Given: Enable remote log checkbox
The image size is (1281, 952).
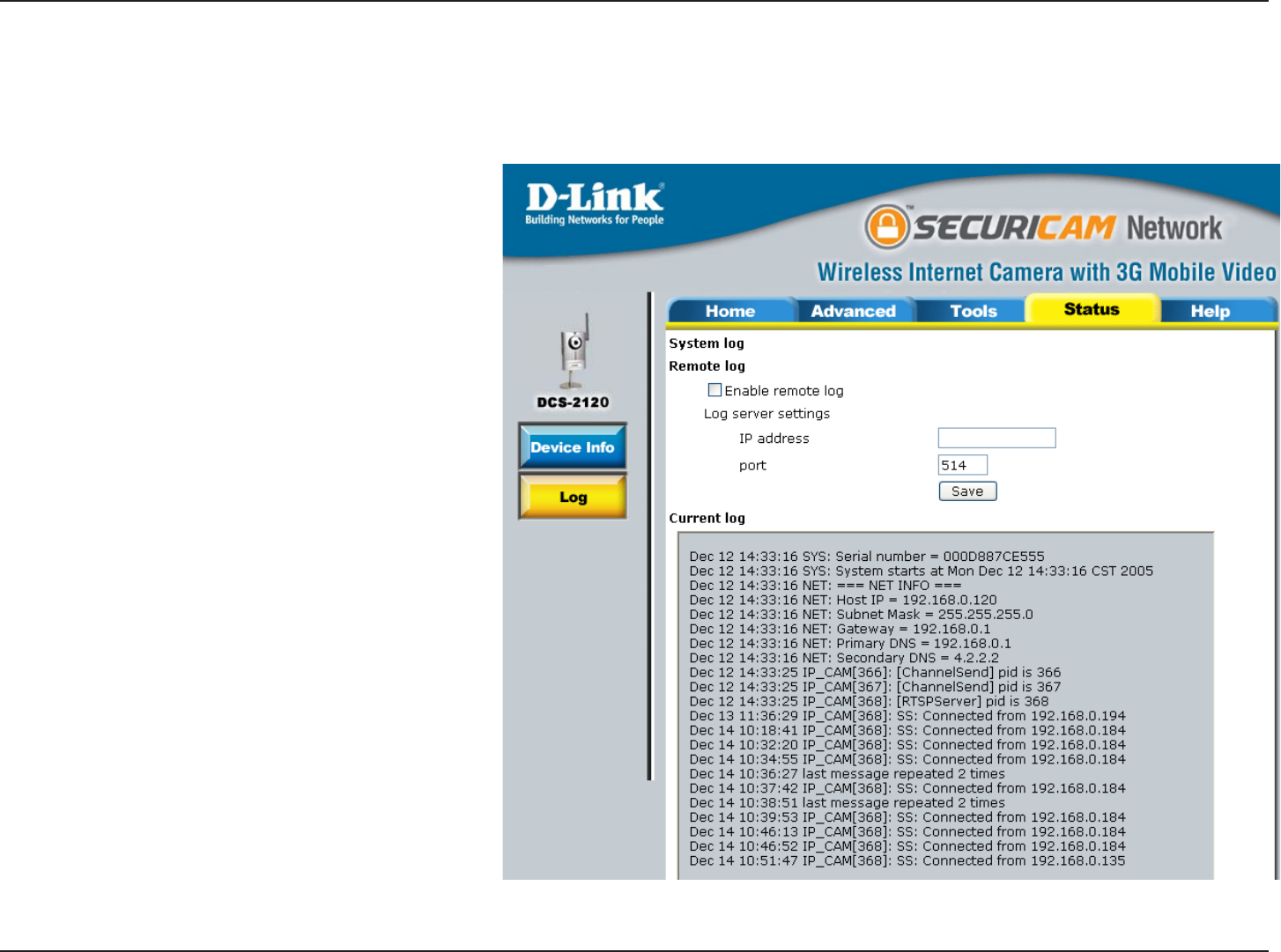Looking at the screenshot, I should click(x=715, y=390).
